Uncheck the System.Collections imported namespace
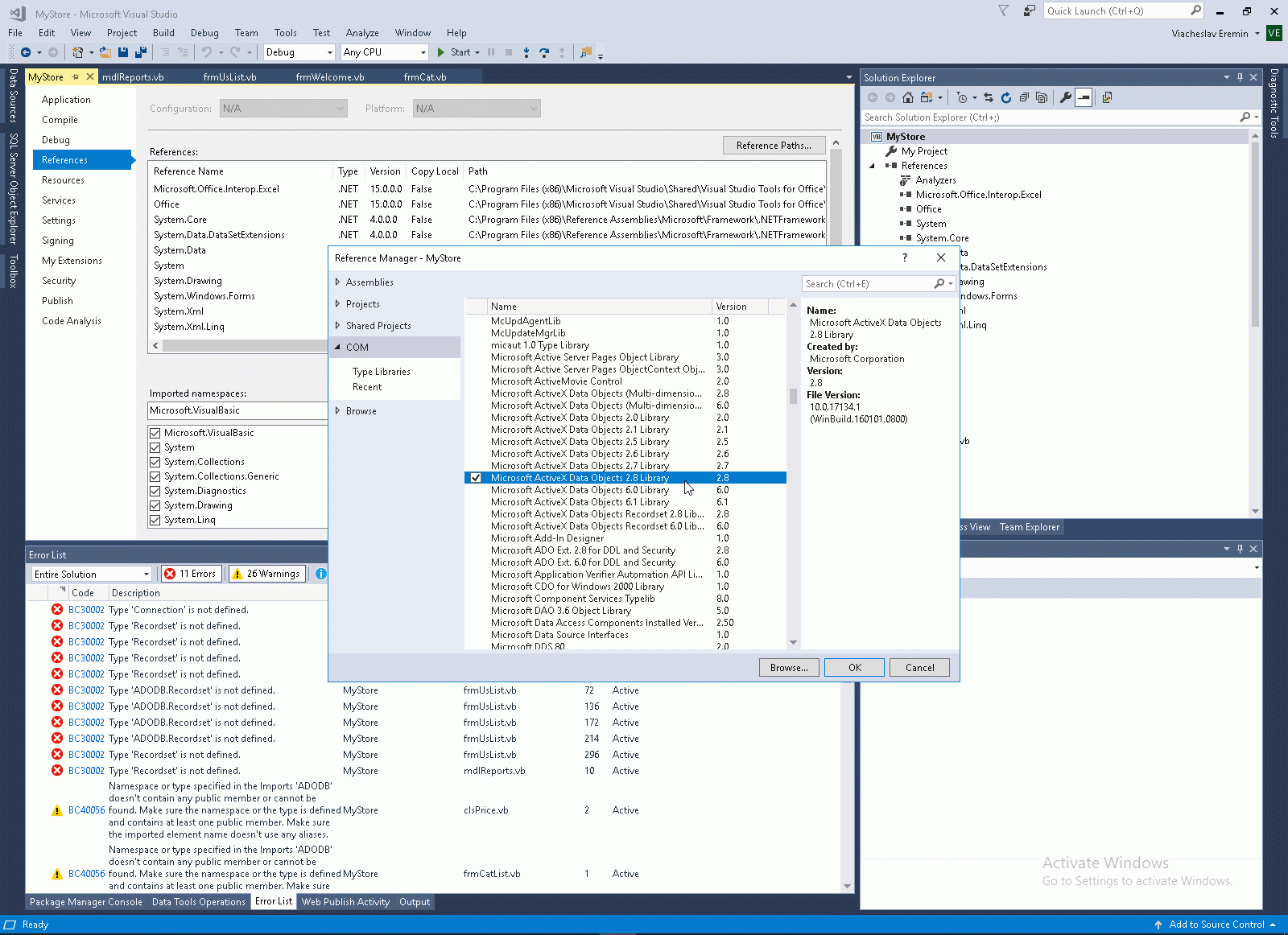Image resolution: width=1288 pixels, height=935 pixels. 155,462
